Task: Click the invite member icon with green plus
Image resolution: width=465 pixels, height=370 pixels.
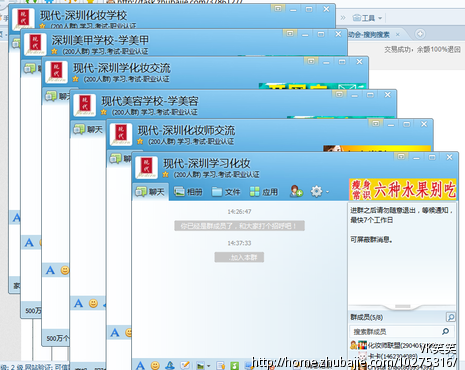Action: tap(296, 191)
